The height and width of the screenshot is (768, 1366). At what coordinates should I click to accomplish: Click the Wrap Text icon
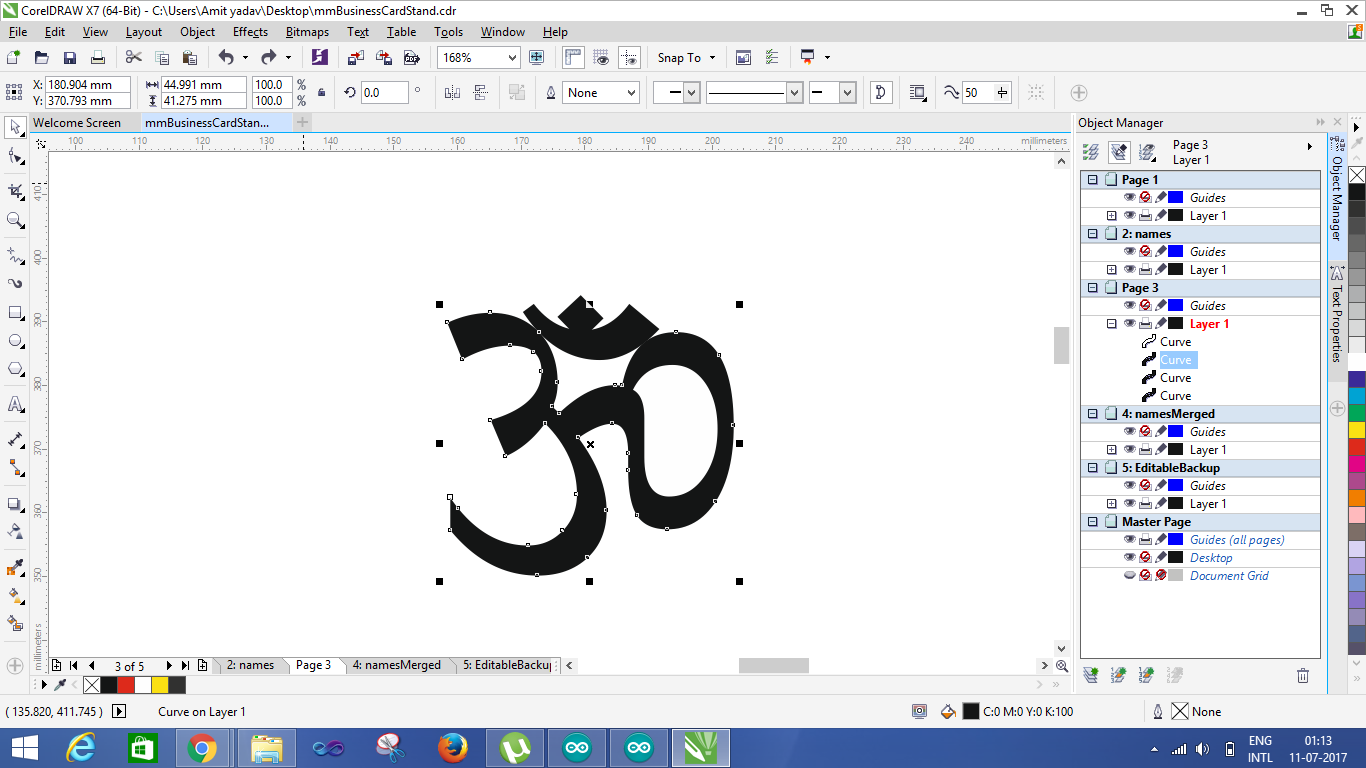(918, 93)
